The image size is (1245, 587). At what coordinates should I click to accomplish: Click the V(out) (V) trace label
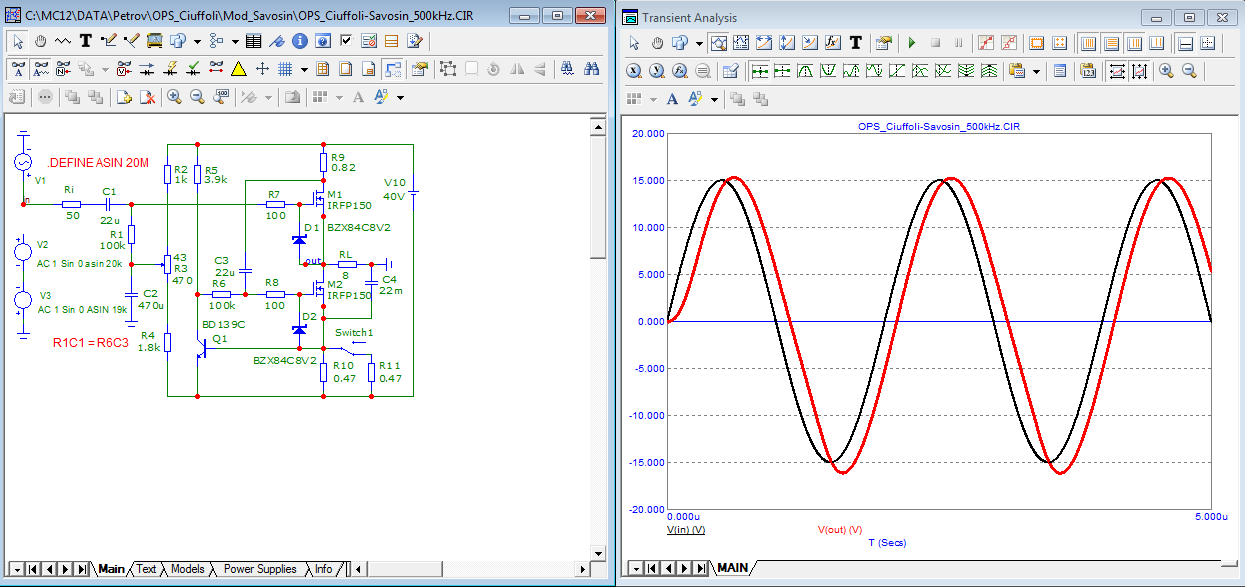(x=839, y=530)
